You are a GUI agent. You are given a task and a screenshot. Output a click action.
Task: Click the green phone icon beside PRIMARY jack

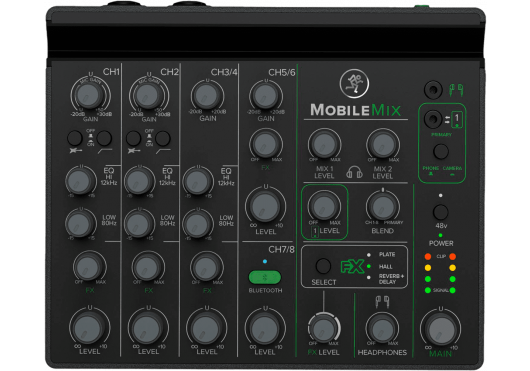click(457, 119)
